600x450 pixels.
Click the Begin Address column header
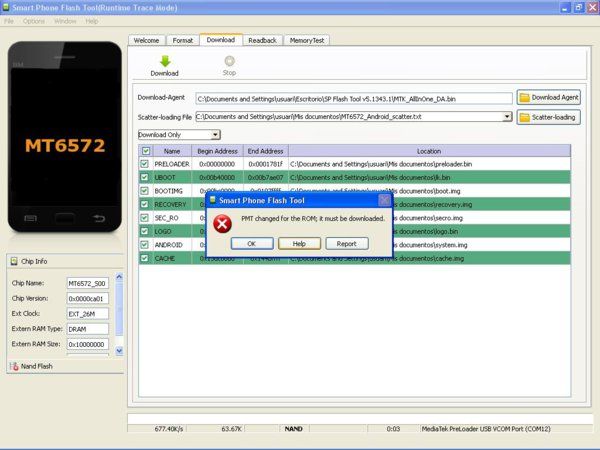coord(217,151)
